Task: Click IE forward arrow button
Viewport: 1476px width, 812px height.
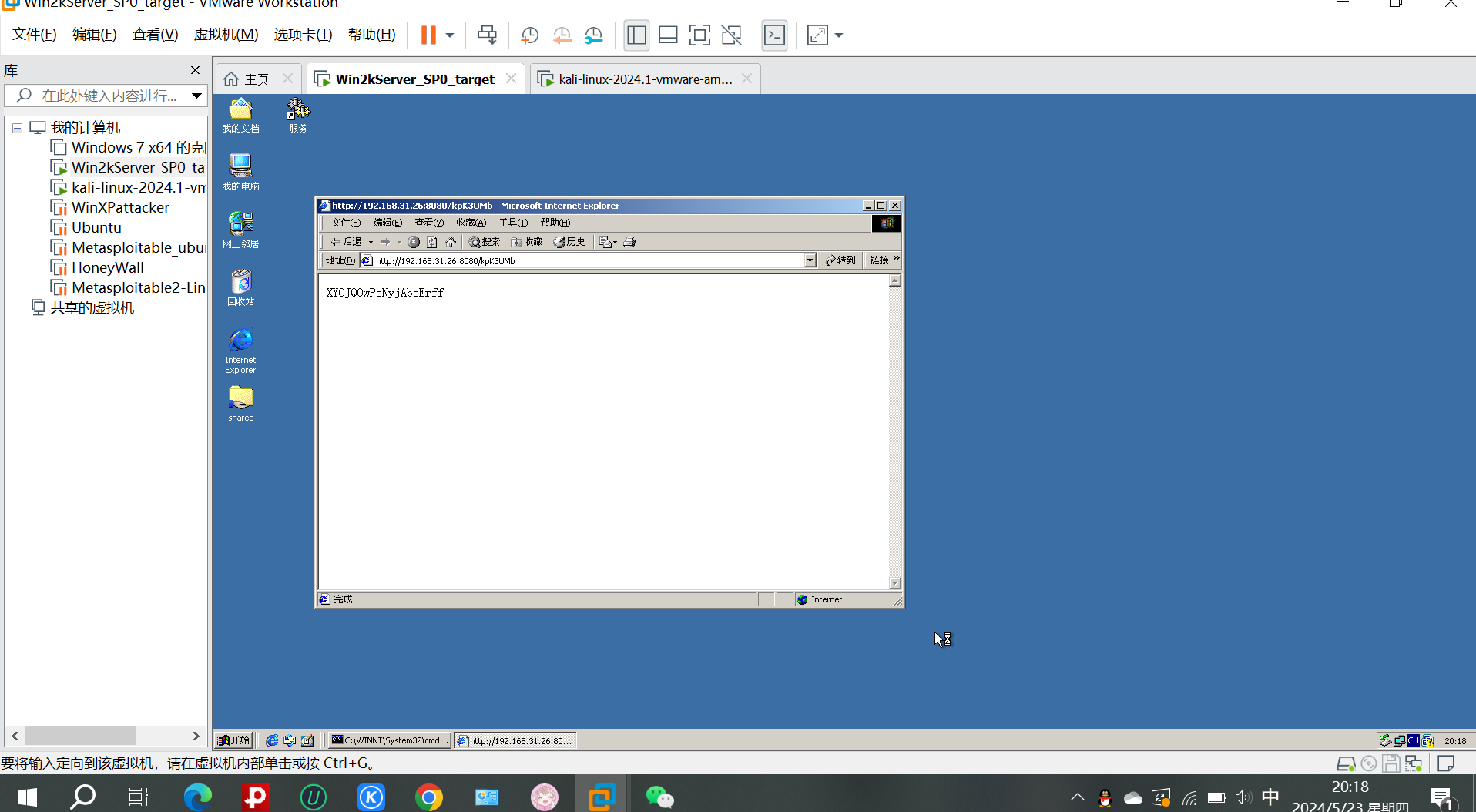Action: click(384, 242)
